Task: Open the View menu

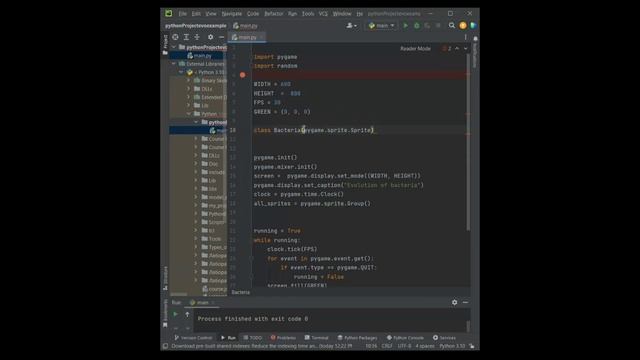Action: 211,13
